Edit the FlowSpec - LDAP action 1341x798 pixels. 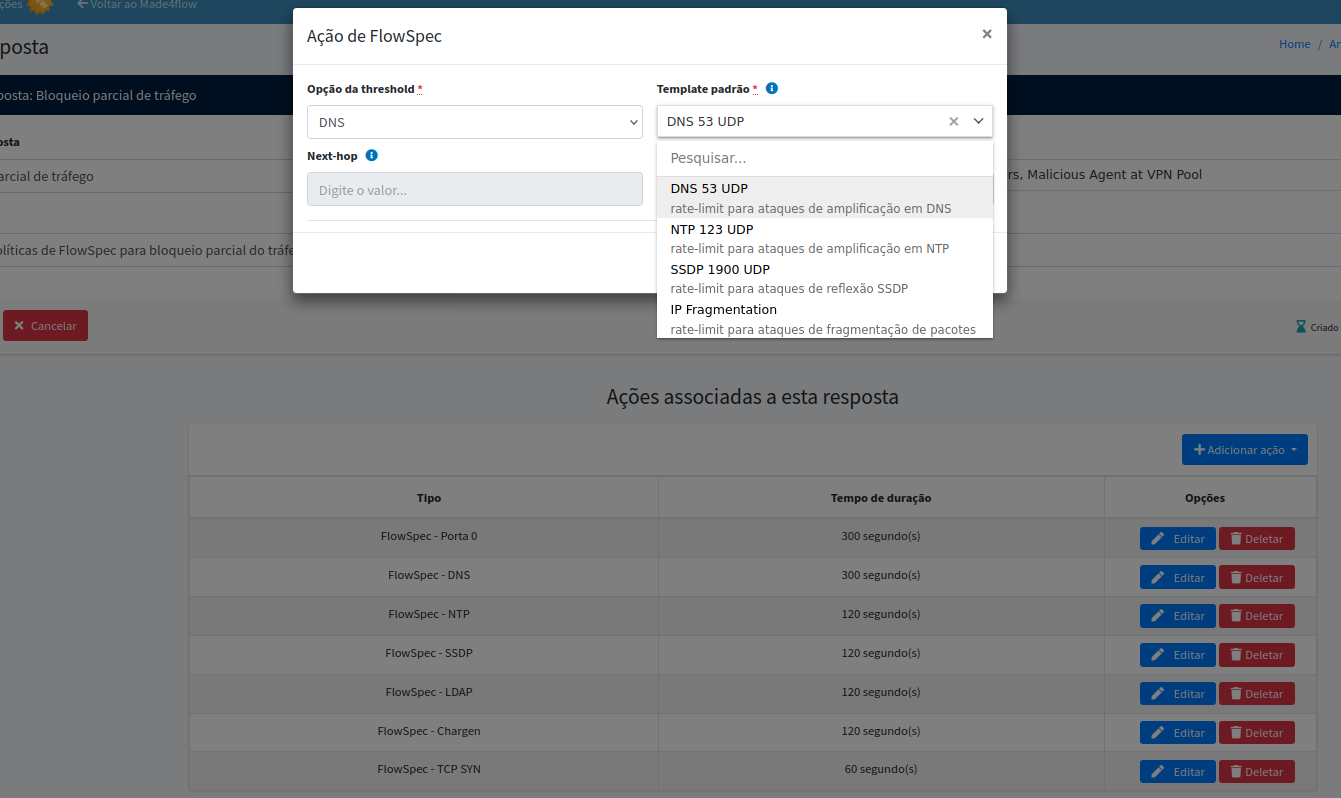coord(1178,694)
